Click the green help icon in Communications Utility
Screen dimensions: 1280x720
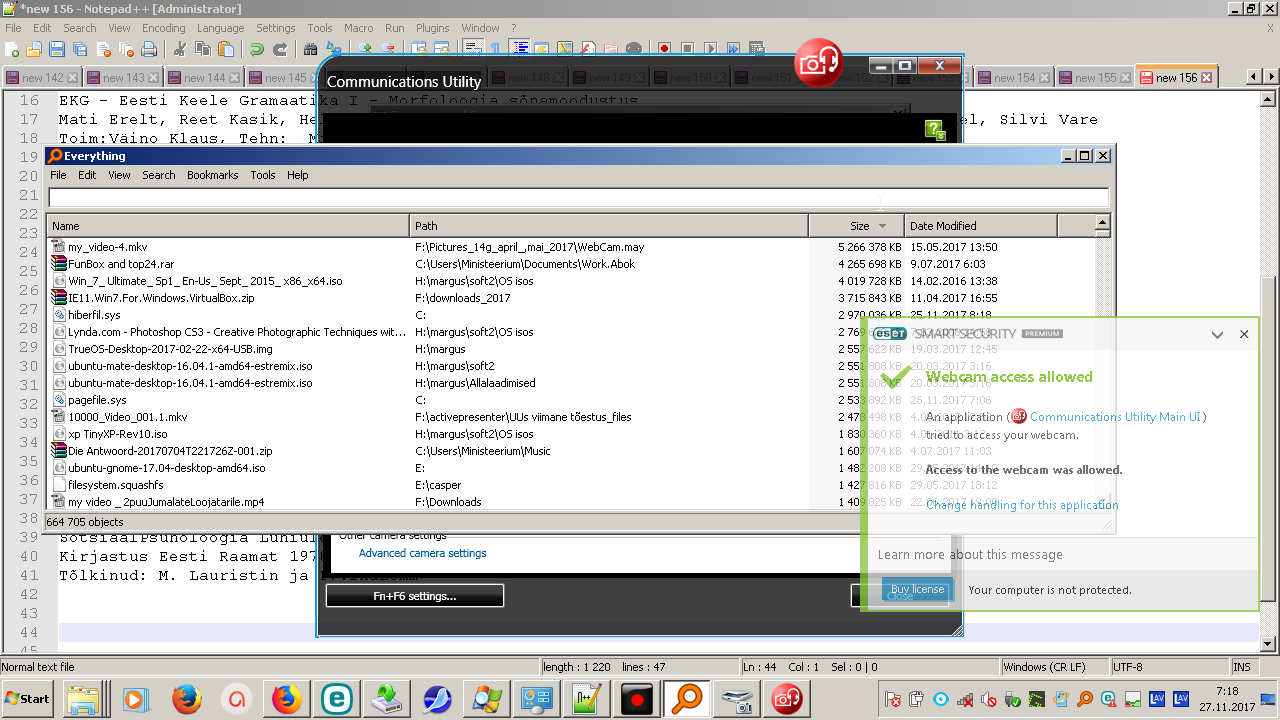pos(935,129)
